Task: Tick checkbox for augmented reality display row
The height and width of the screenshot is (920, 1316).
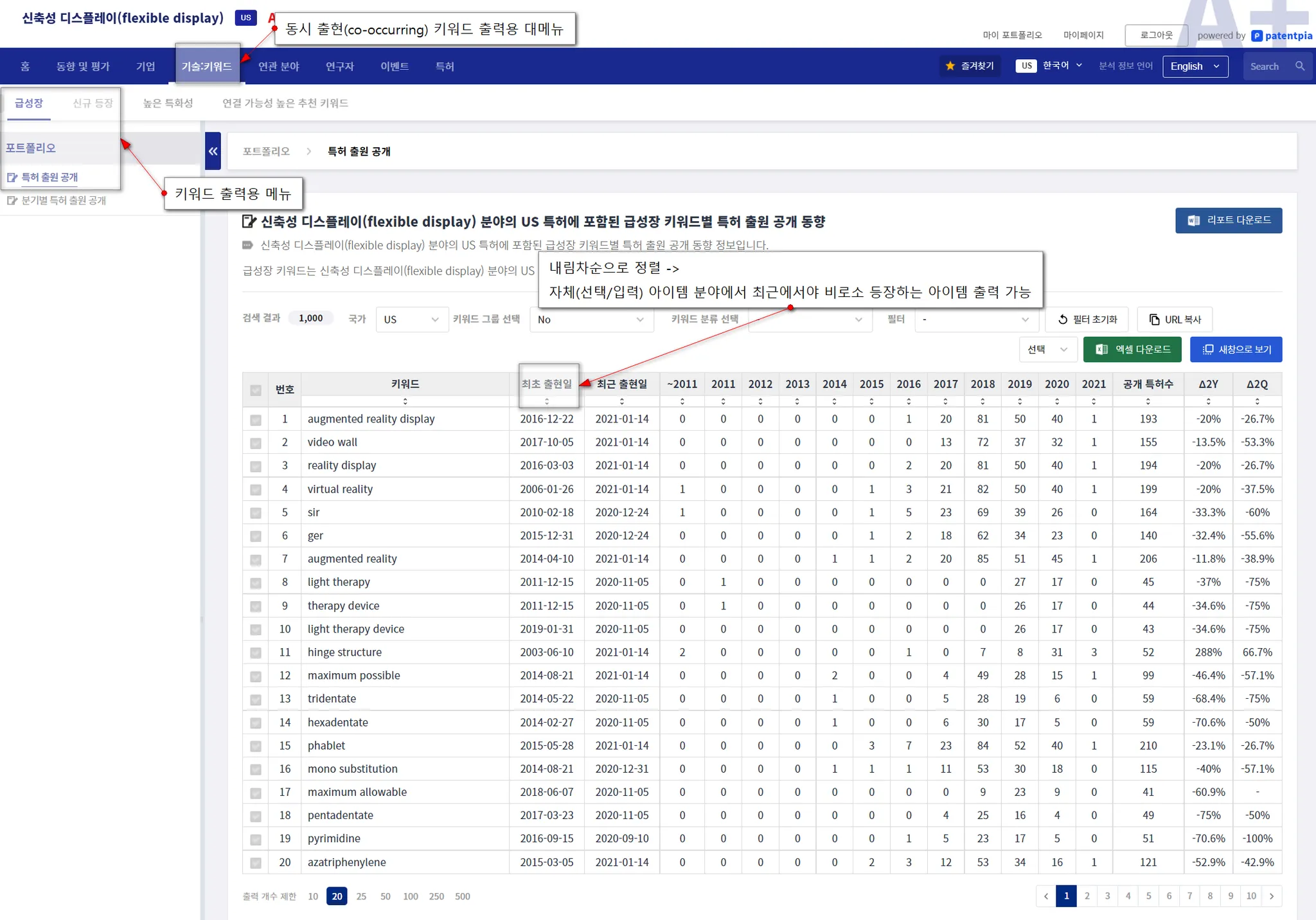Action: click(256, 420)
